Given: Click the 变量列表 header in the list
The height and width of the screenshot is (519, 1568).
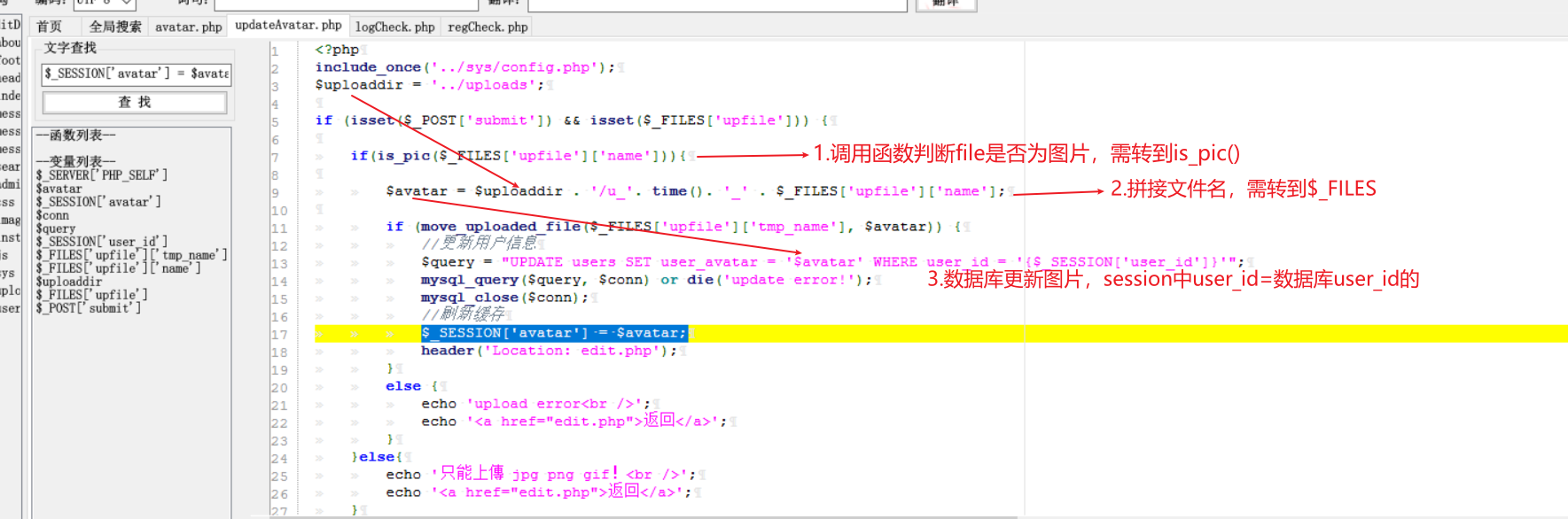Looking at the screenshot, I should pyautogui.click(x=75, y=162).
